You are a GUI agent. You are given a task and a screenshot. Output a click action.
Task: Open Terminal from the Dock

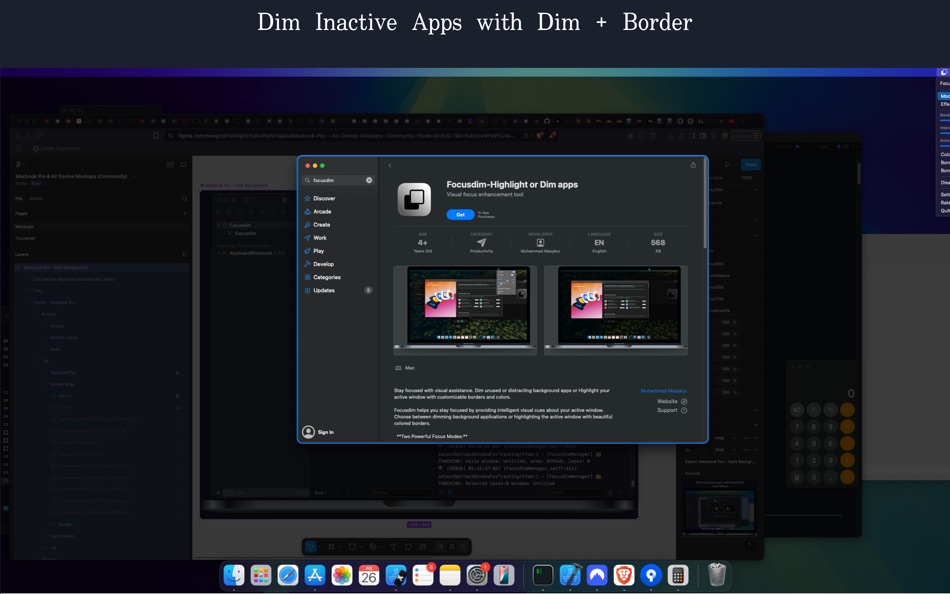click(543, 575)
